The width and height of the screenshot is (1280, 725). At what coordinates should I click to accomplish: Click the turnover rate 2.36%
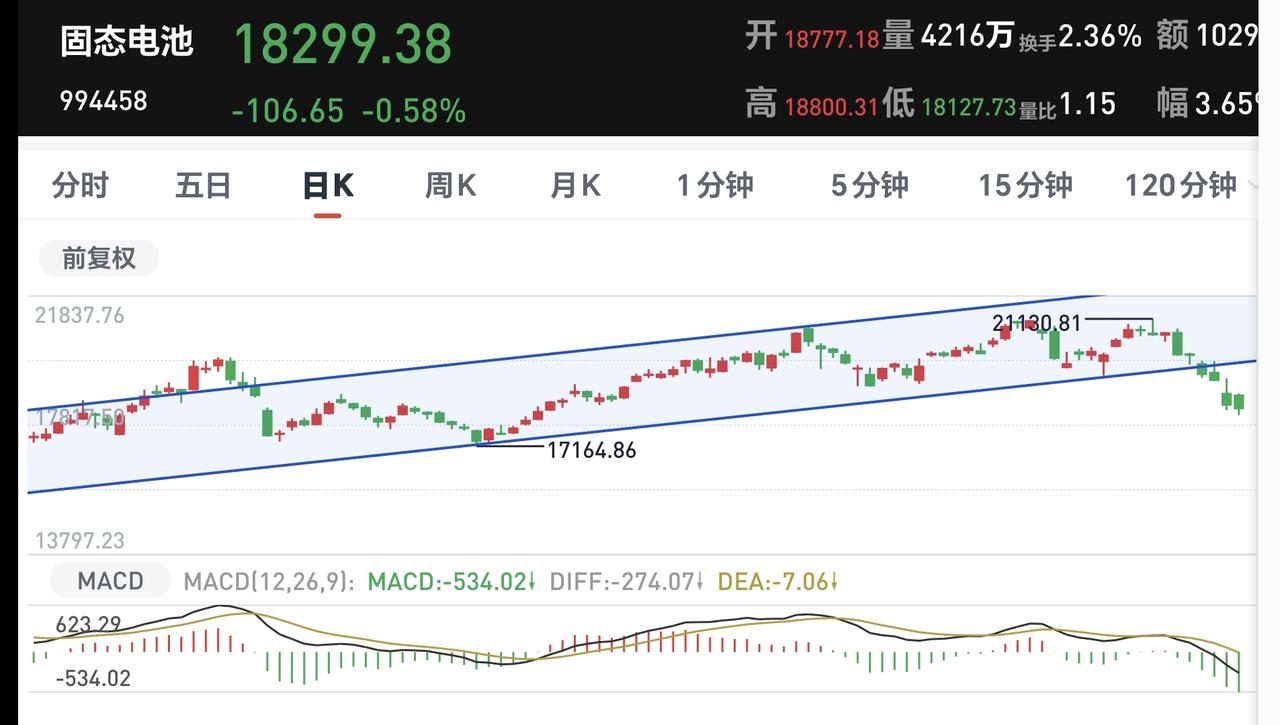[1100, 37]
